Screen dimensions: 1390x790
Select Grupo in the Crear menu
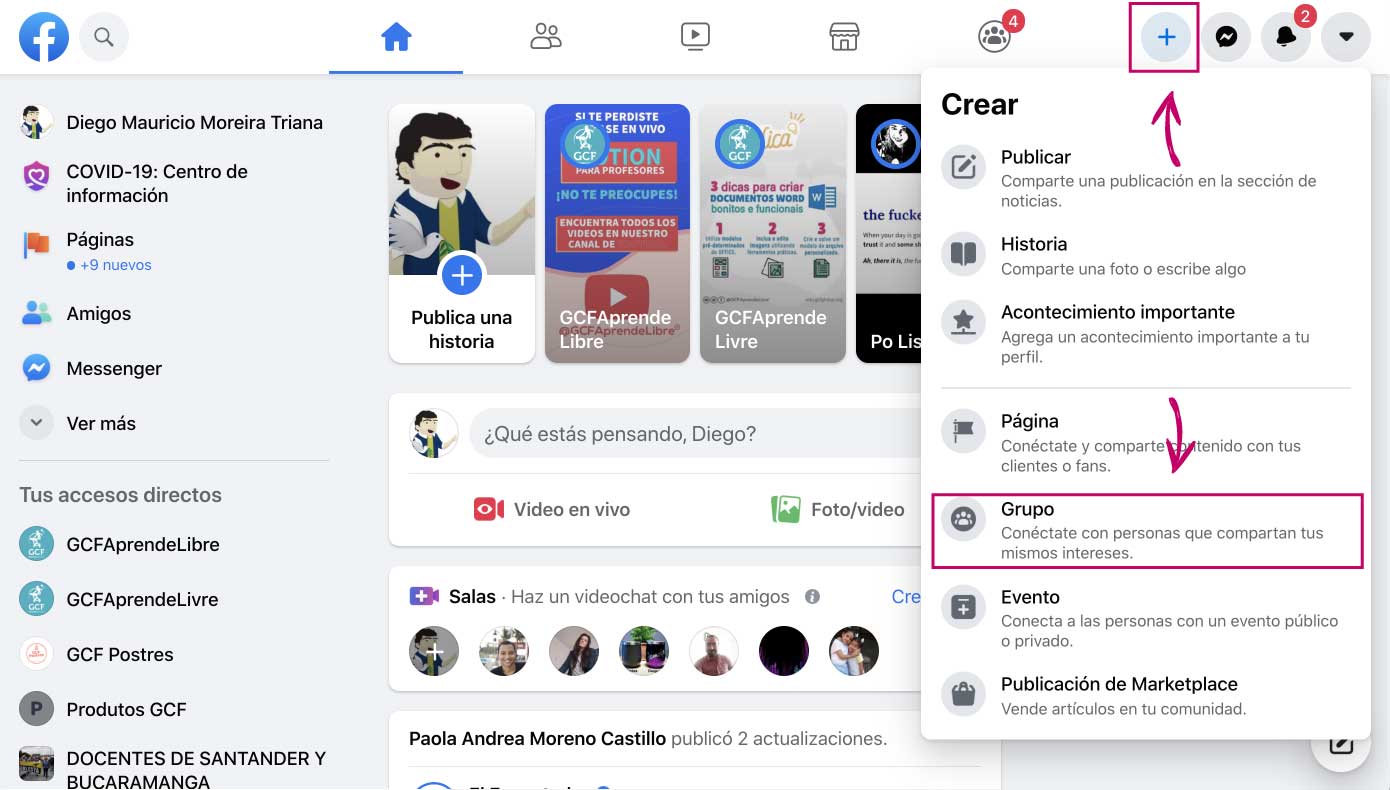(1146, 531)
